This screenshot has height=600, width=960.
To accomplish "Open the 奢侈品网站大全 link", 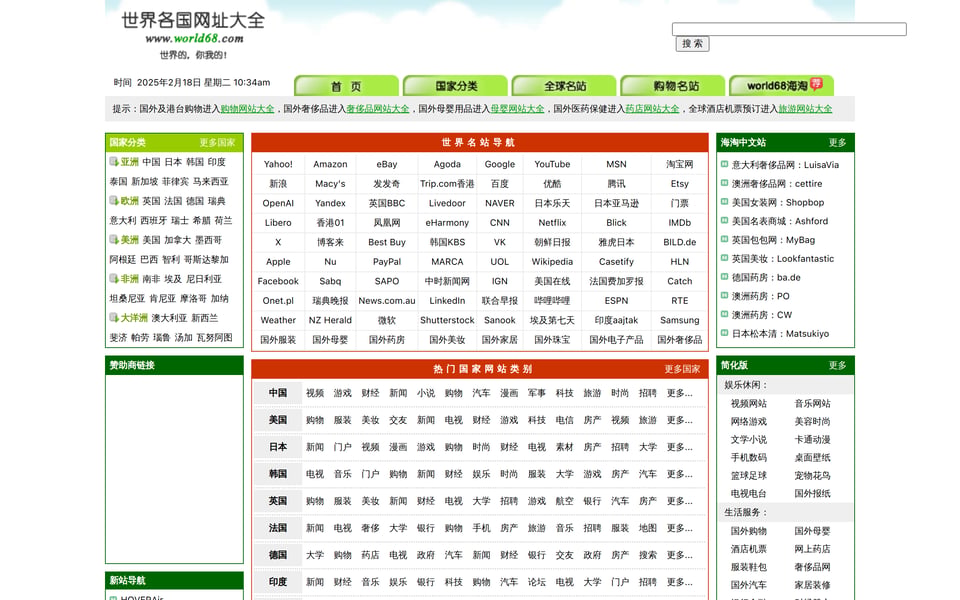I will [x=378, y=109].
